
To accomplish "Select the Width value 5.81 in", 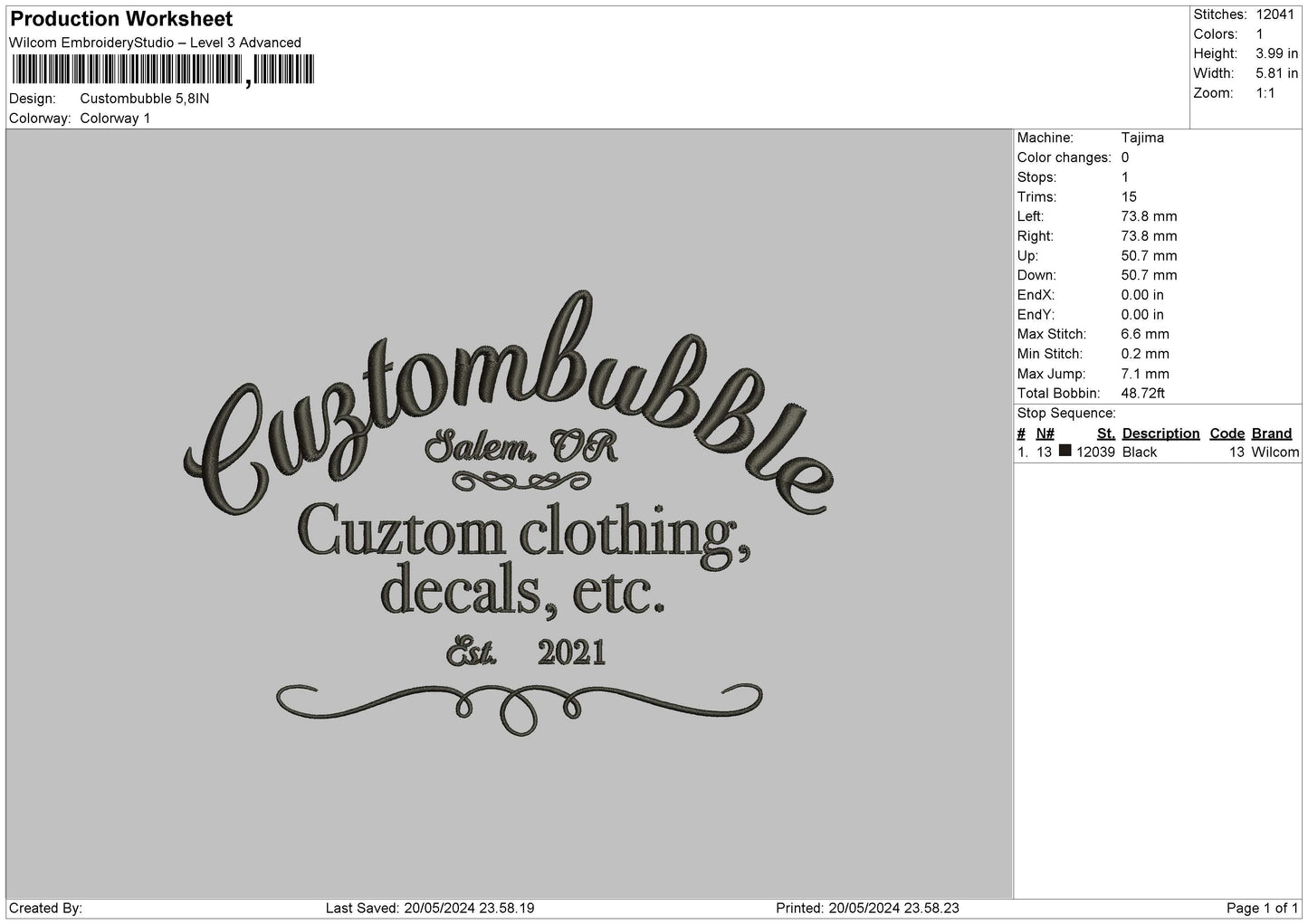I will (1277, 73).
